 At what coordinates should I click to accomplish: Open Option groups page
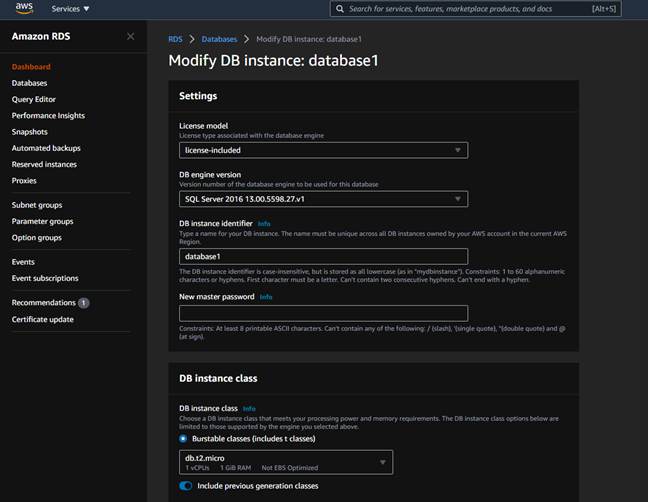click(x=37, y=238)
